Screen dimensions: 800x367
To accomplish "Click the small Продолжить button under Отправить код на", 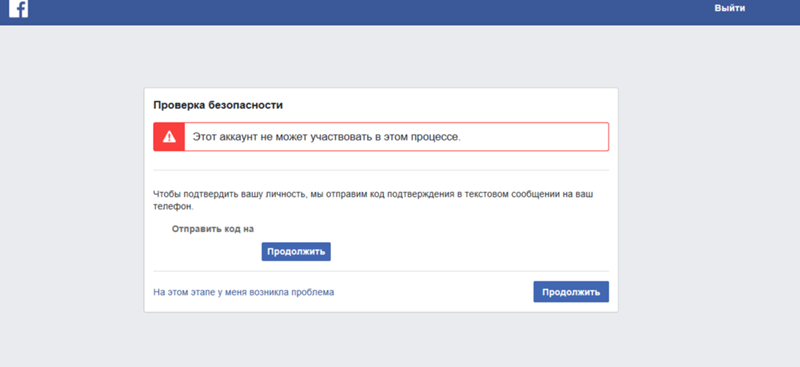I will (296, 252).
